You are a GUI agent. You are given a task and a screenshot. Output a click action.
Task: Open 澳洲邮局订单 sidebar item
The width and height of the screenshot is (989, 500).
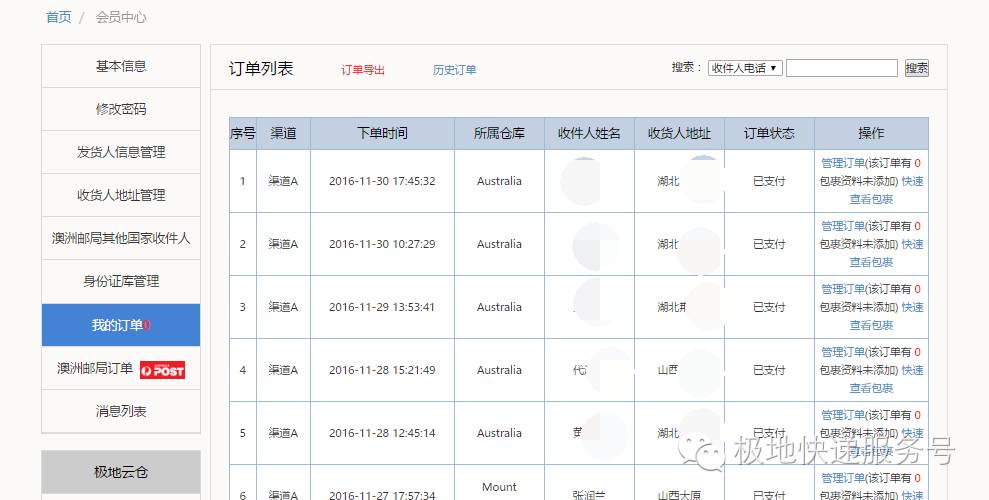tap(121, 368)
